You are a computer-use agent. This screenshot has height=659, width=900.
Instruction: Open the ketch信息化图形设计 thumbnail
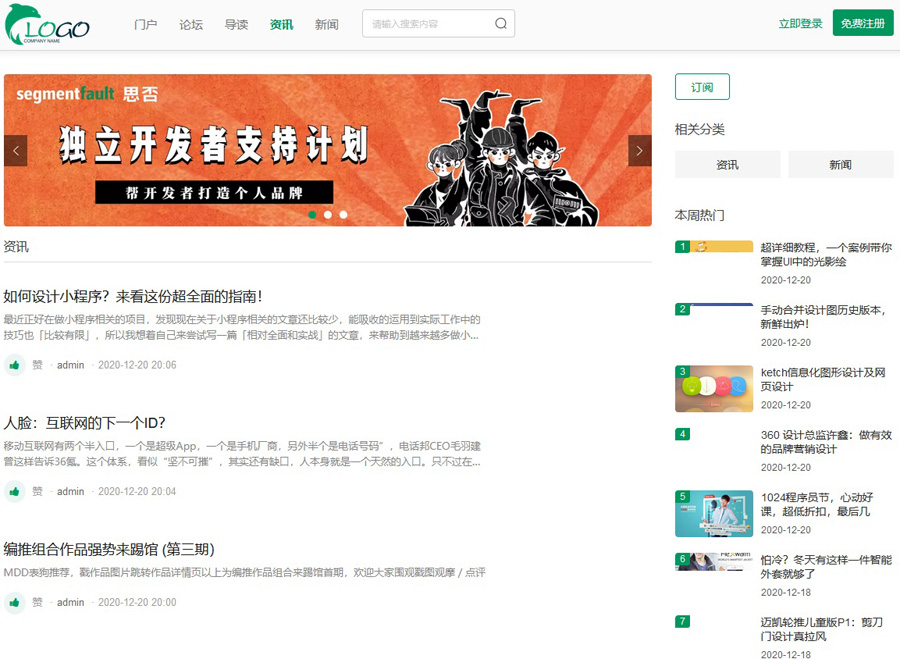(714, 389)
